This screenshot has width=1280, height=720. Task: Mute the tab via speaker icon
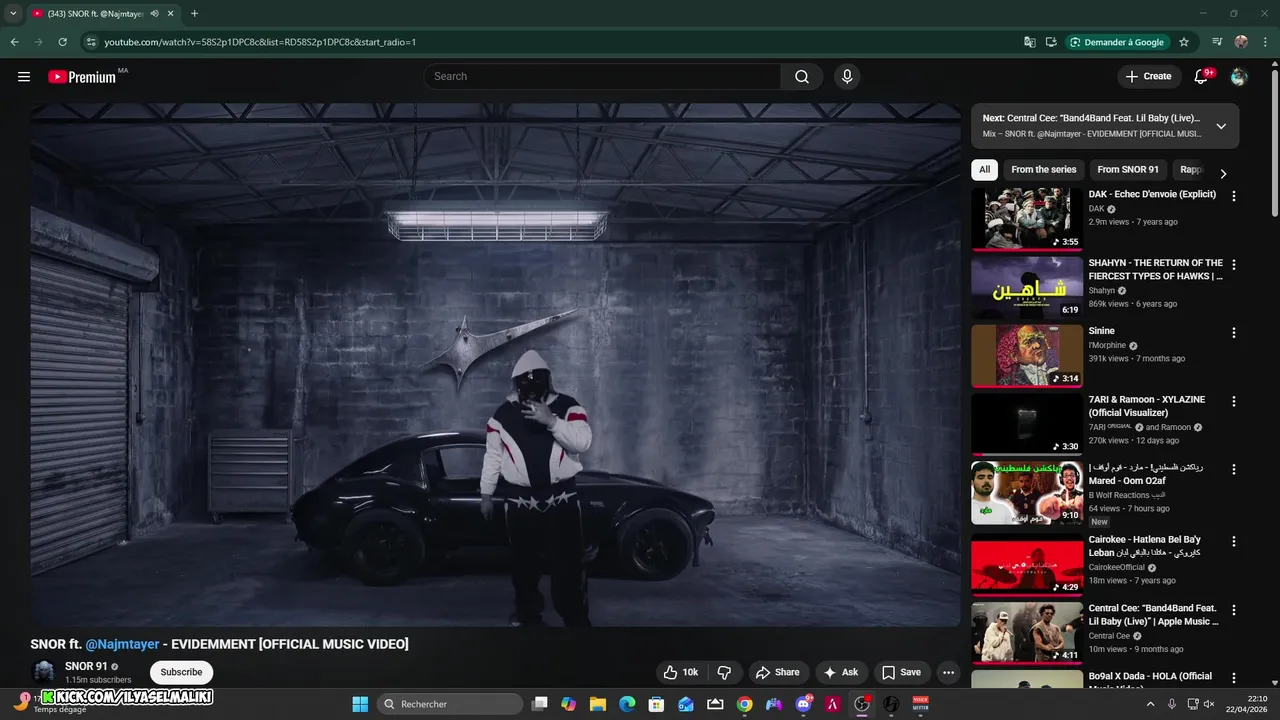[x=155, y=13]
